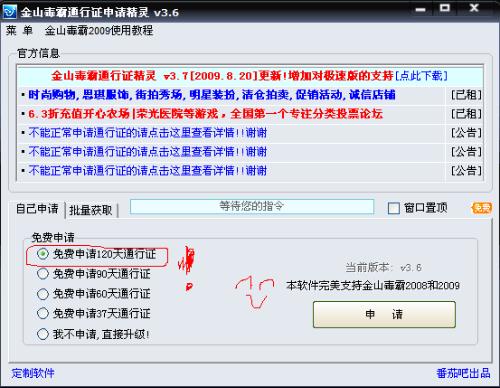Viewport: 500px width, 388px height.
Task: Click the app logo icon in title bar
Action: pos(9,12)
